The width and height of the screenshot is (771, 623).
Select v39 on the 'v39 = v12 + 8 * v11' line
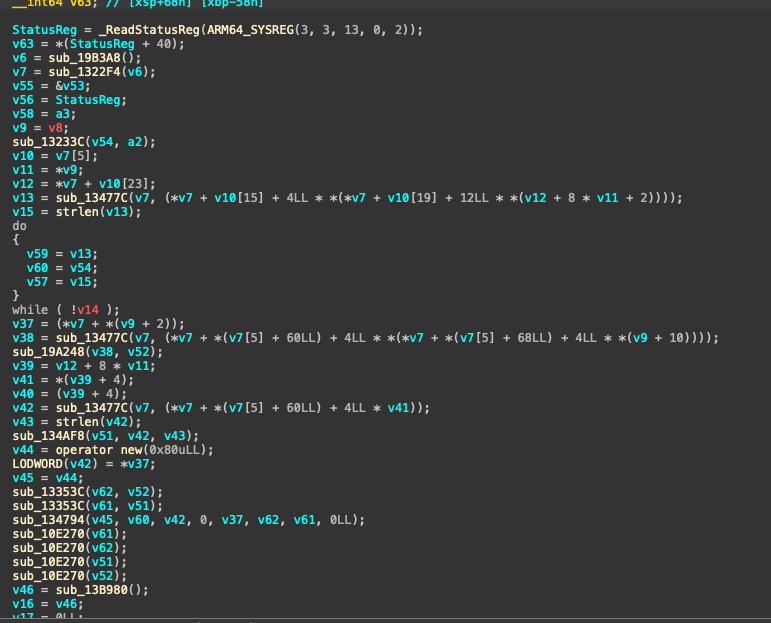pos(23,366)
